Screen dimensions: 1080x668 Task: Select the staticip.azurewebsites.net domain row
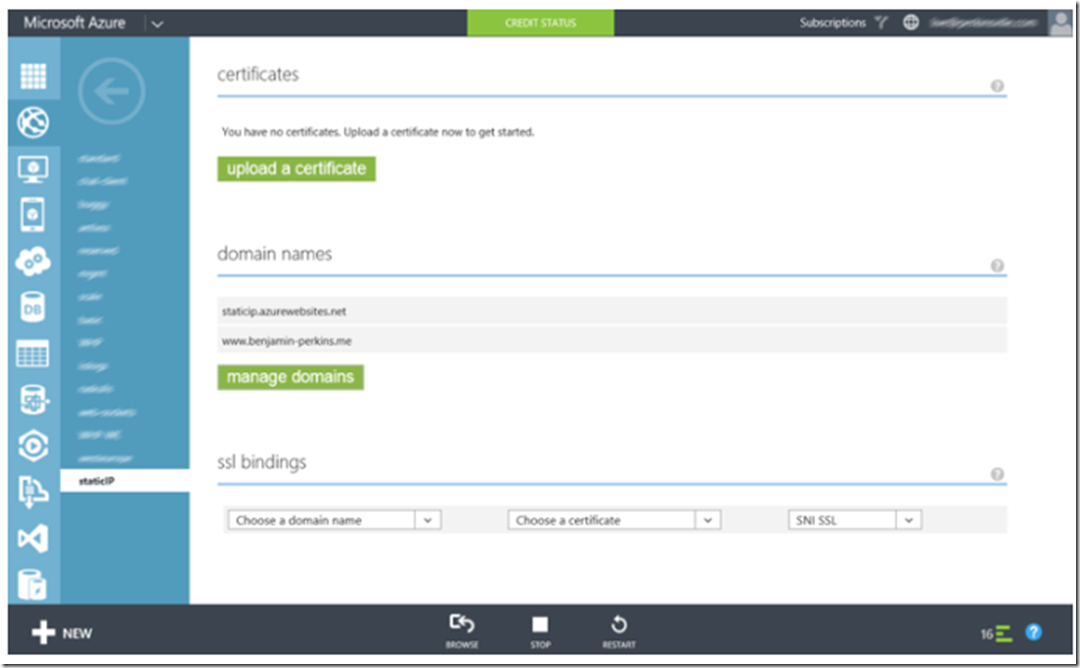612,311
